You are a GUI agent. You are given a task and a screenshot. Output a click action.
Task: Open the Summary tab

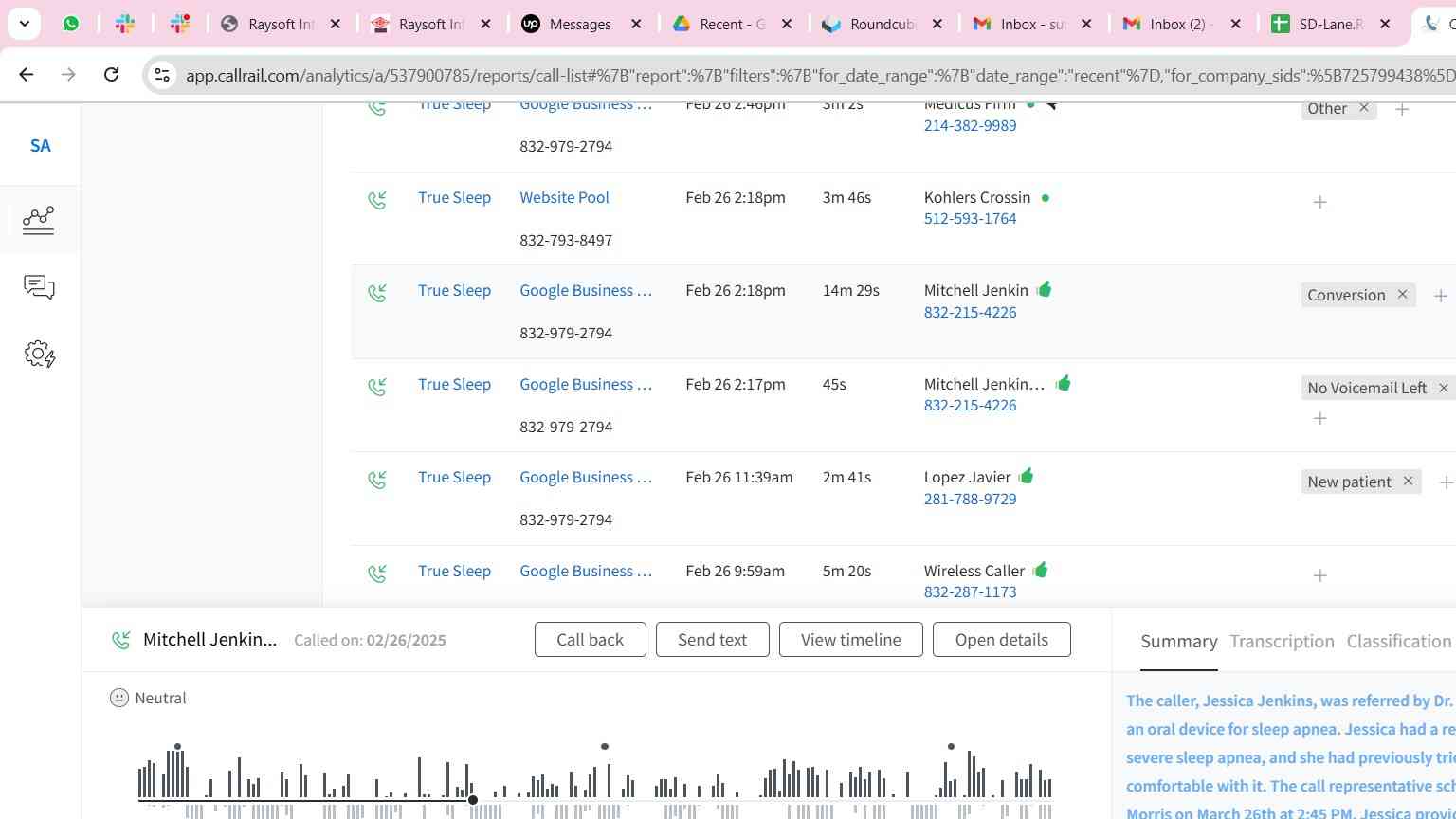point(1178,642)
